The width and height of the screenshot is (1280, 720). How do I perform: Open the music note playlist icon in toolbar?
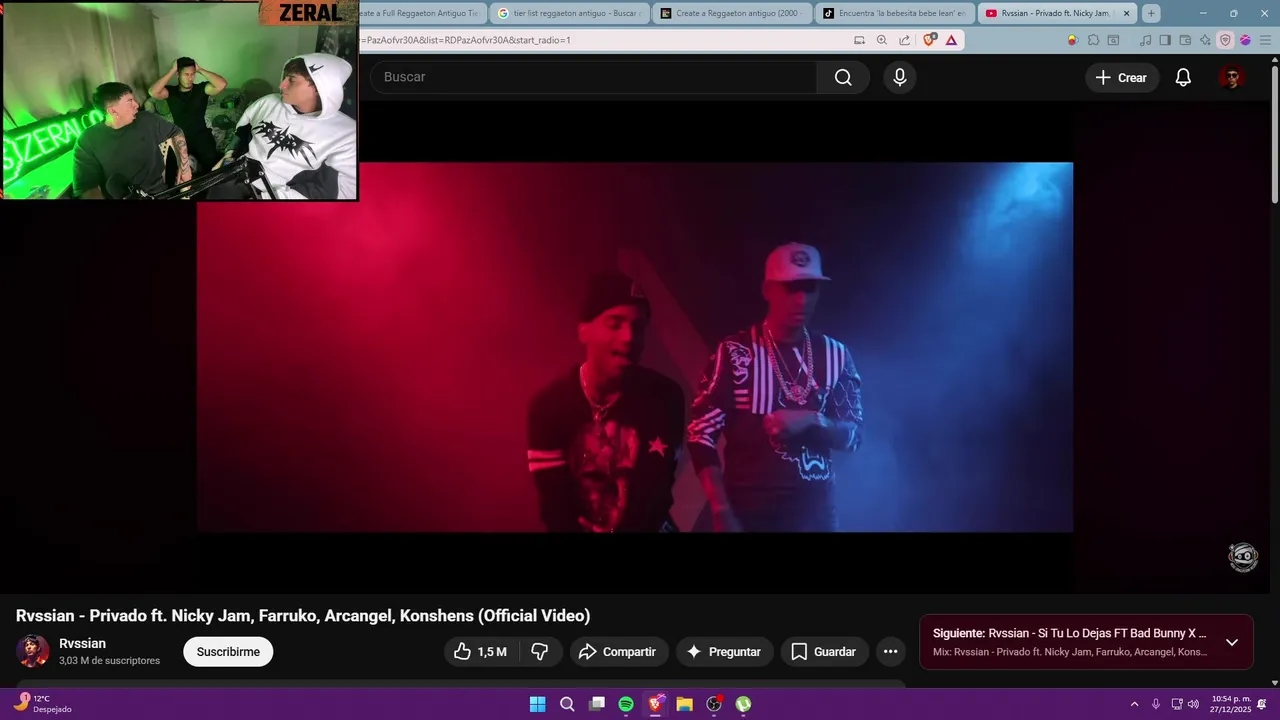pos(1145,40)
